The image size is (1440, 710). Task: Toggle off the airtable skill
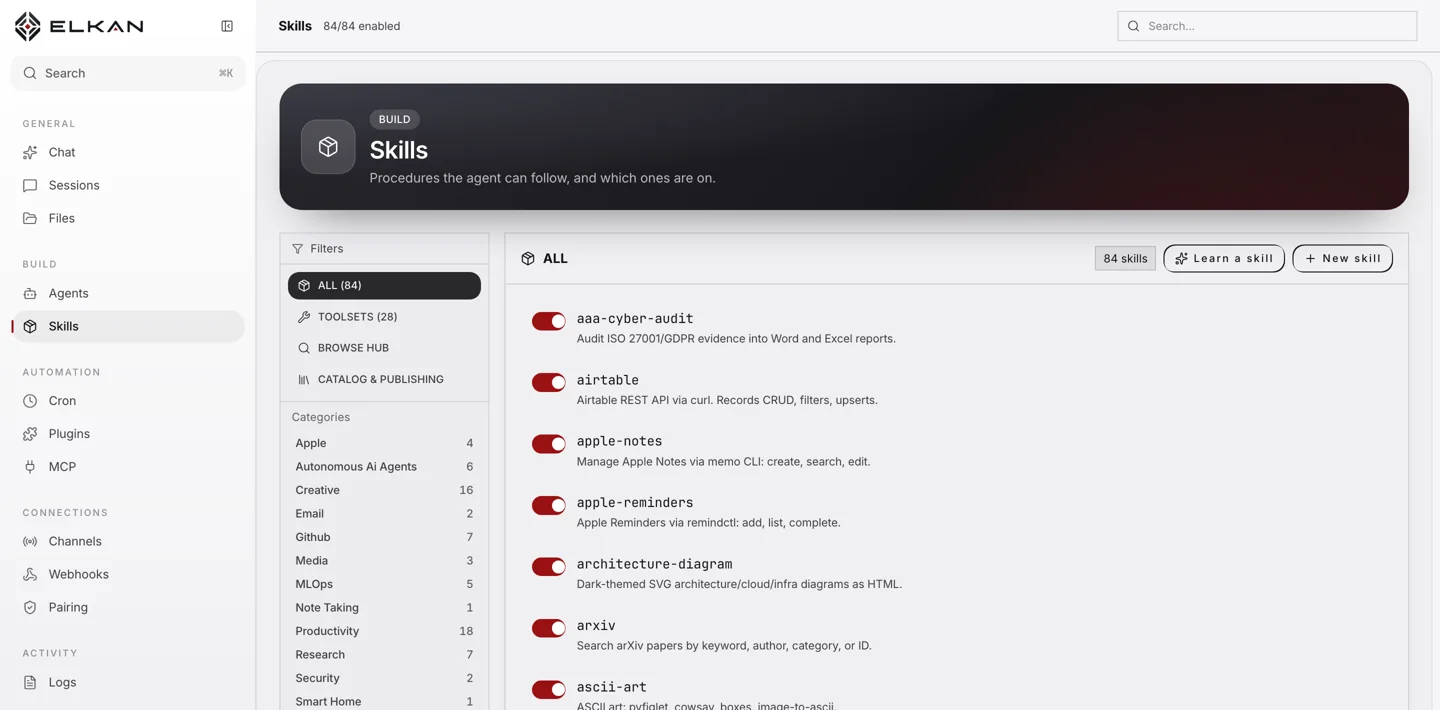548,382
